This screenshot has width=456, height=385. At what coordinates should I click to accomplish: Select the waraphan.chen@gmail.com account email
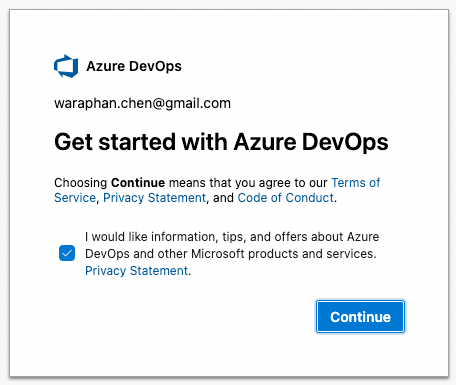click(x=142, y=103)
